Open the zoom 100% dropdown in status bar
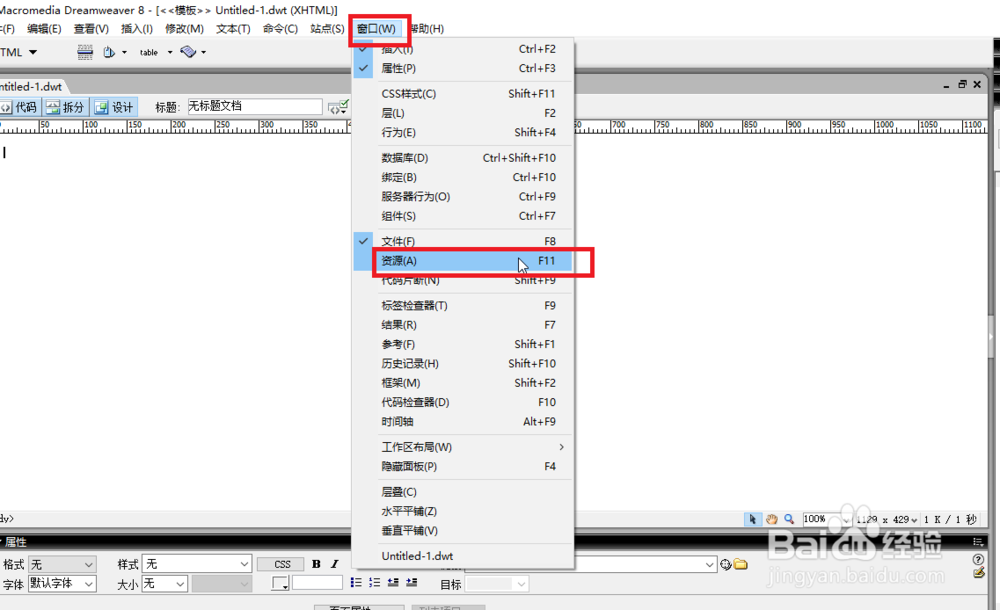 click(827, 519)
